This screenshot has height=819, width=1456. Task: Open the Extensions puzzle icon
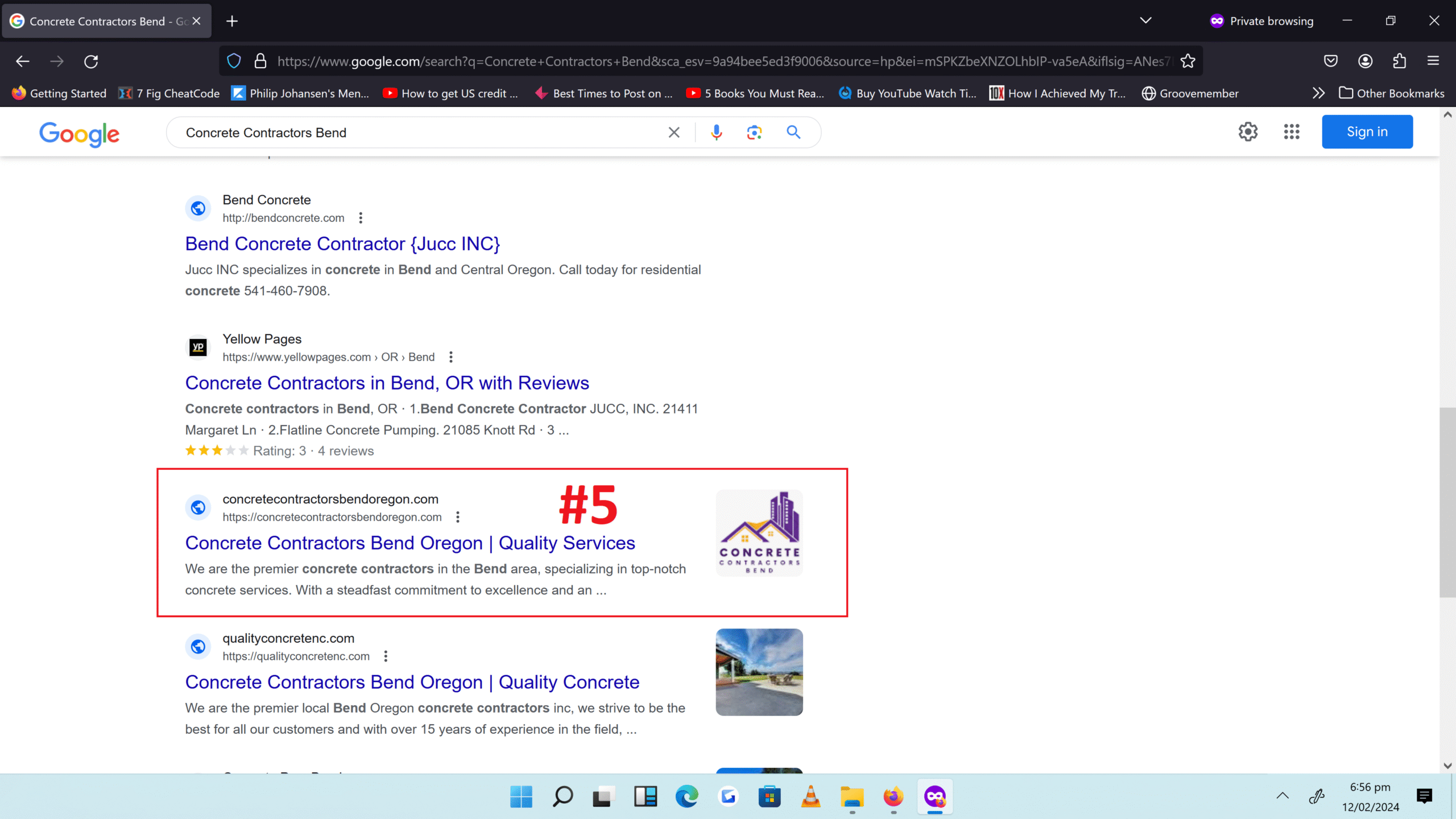(x=1399, y=61)
